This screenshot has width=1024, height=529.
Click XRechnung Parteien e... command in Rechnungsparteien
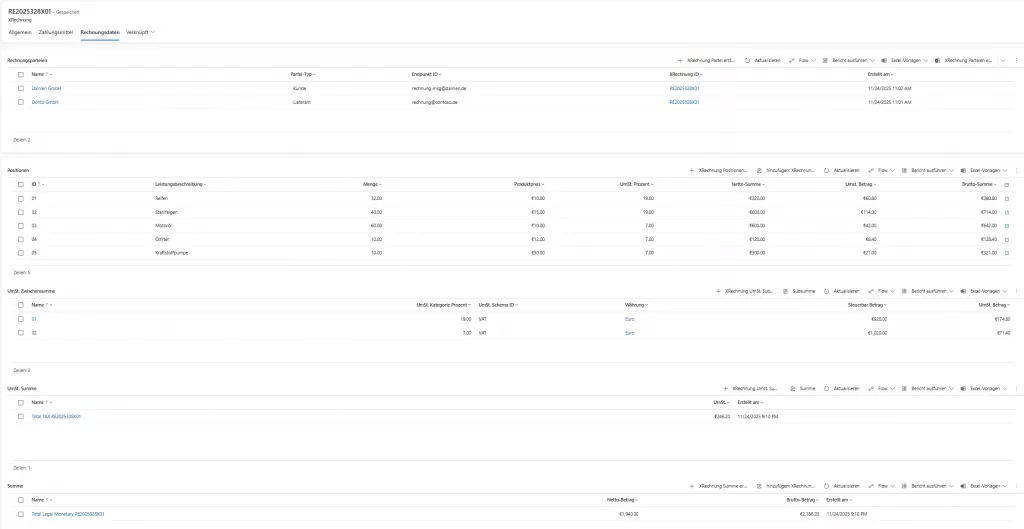click(963, 60)
